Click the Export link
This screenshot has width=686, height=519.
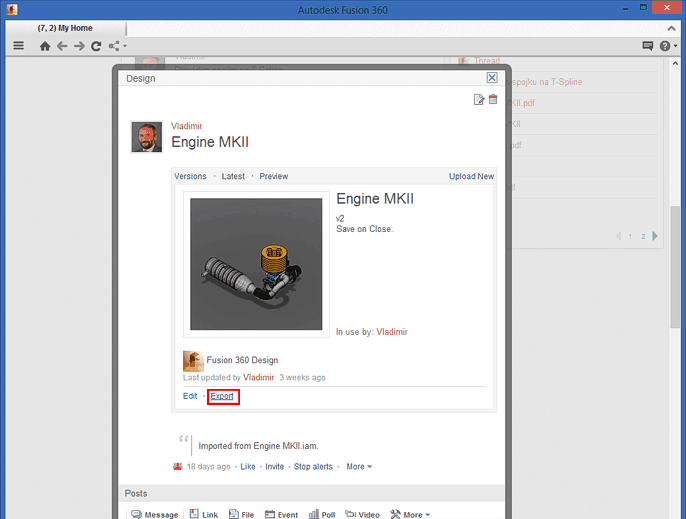point(222,397)
